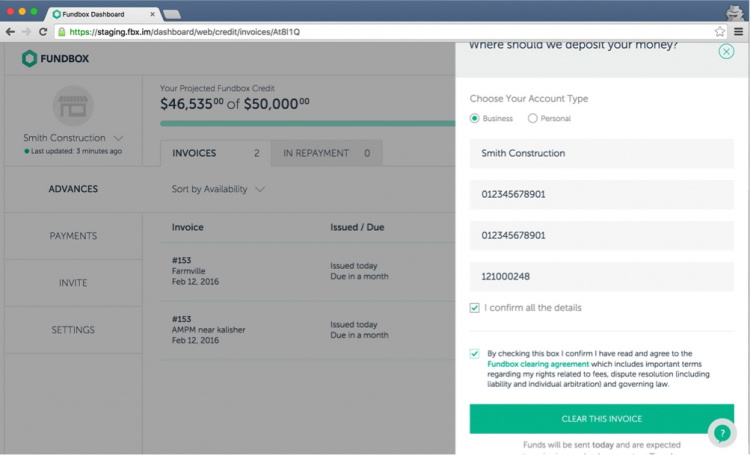Switch to the In Repayment tab
This screenshot has width=750, height=455.
pos(326,153)
